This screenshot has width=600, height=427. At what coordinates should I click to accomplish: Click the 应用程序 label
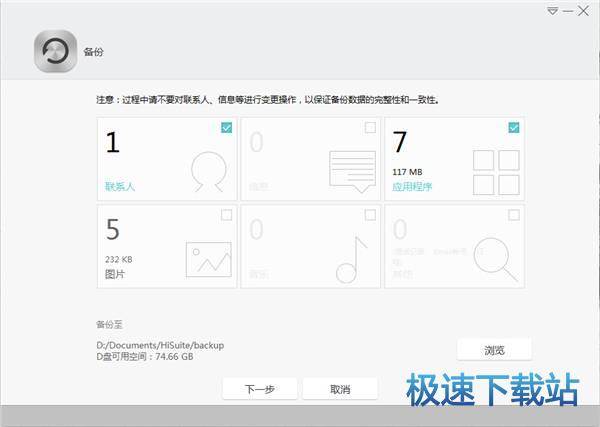tap(412, 187)
